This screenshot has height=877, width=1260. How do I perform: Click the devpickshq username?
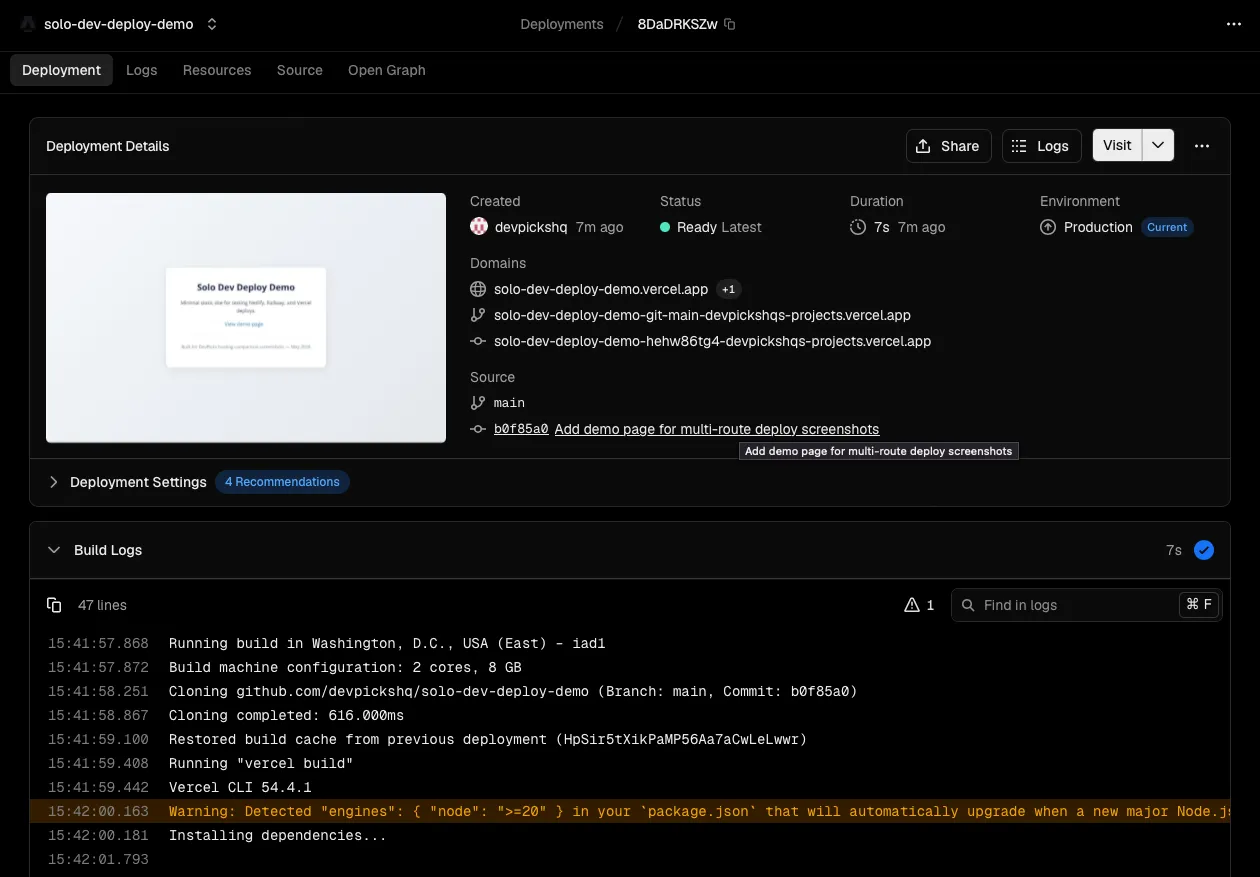pyautogui.click(x=531, y=227)
